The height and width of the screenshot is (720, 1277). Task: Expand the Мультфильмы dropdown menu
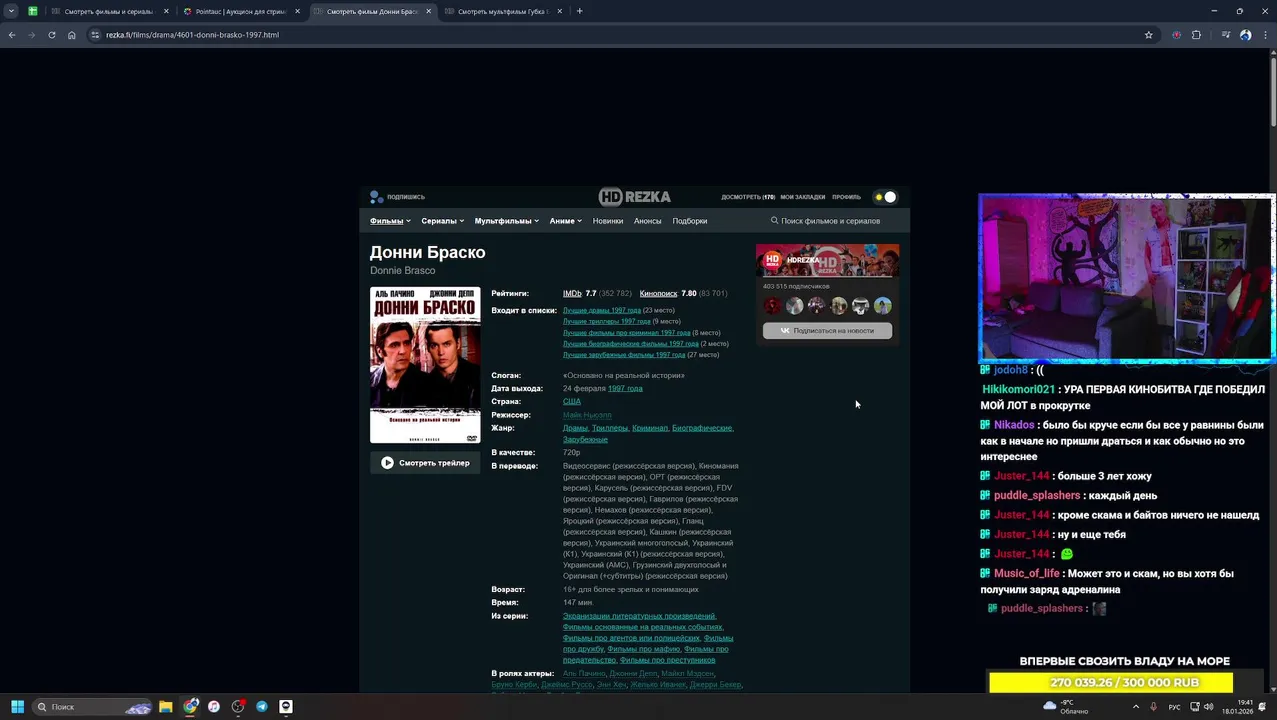506,221
